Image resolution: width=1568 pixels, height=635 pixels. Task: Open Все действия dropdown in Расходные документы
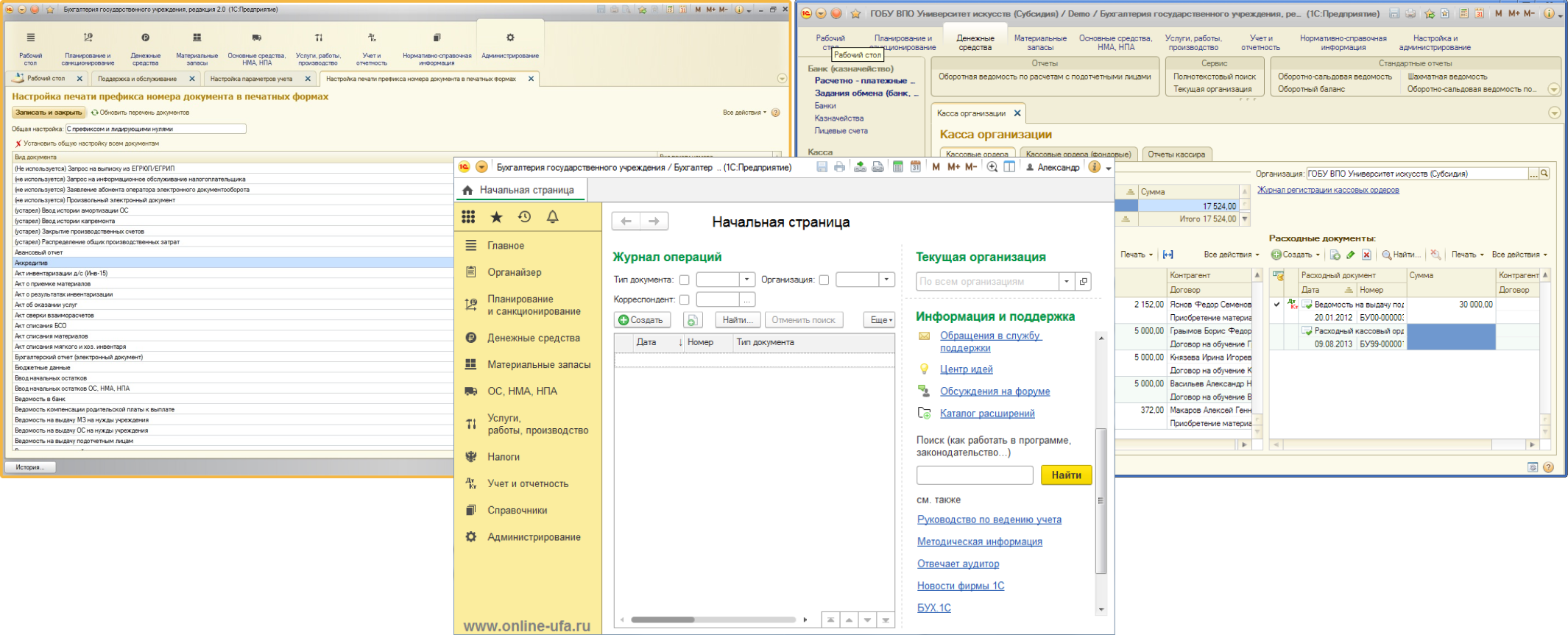click(x=1519, y=255)
